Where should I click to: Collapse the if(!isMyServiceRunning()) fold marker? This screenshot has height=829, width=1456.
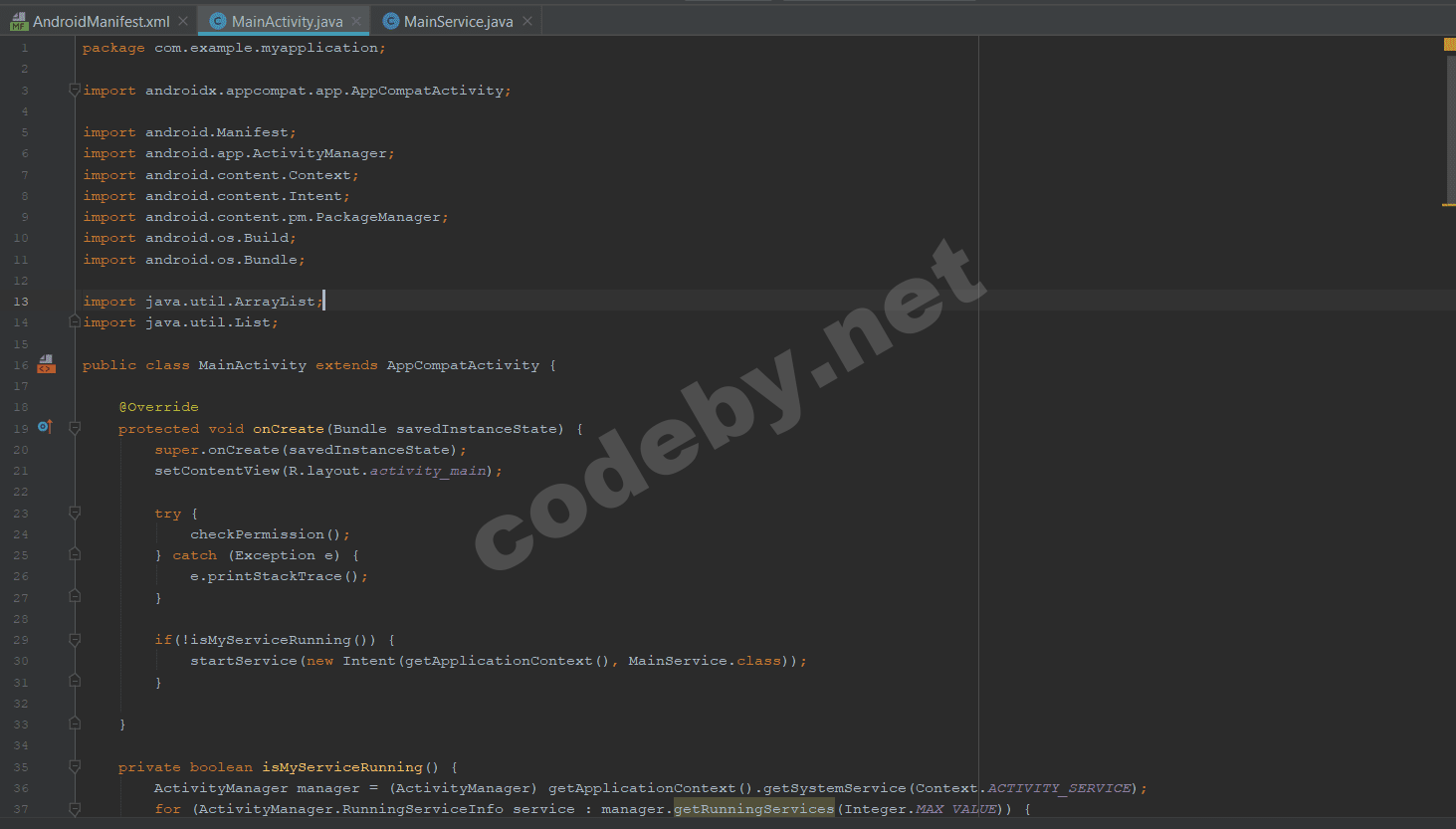point(75,639)
